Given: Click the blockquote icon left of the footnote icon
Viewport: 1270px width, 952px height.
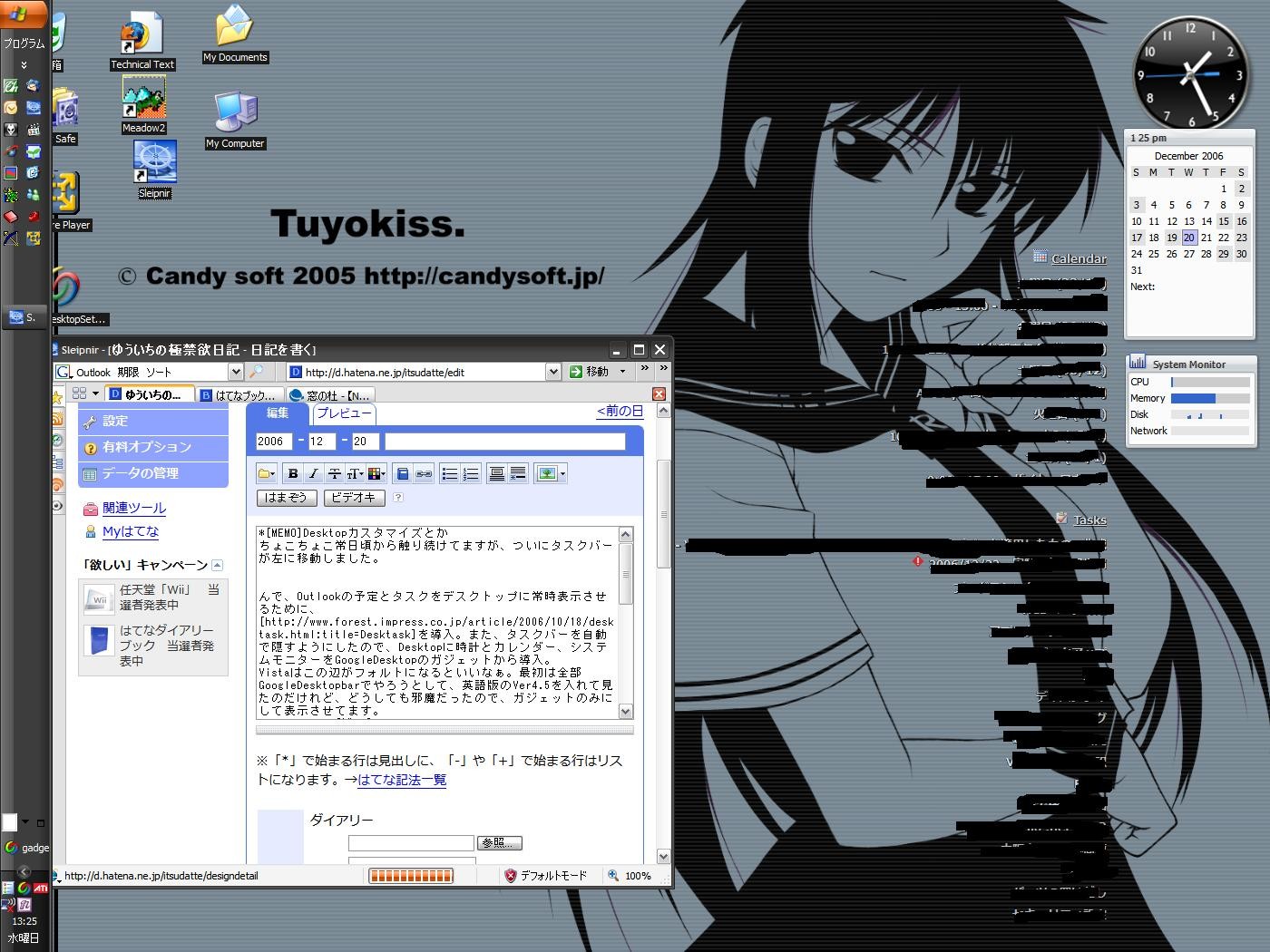Looking at the screenshot, I should (496, 473).
